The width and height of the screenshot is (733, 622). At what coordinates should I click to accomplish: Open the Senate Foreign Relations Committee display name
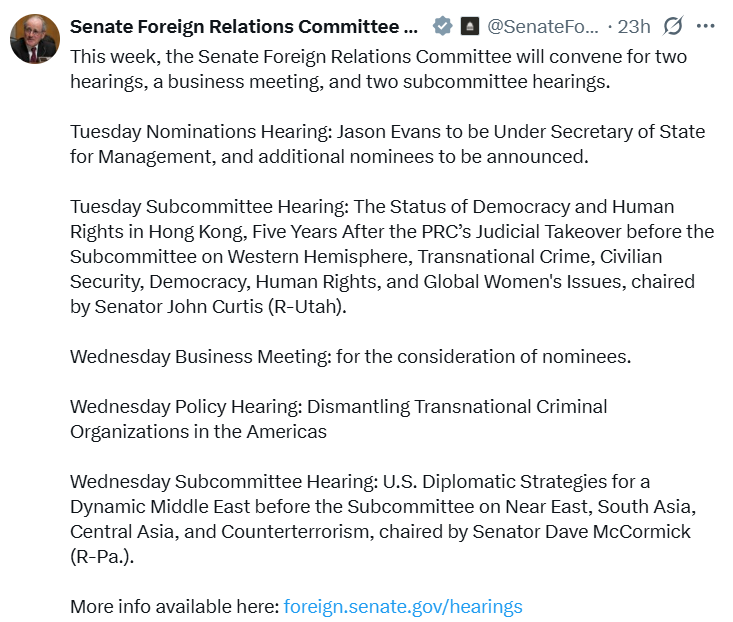pos(244,27)
